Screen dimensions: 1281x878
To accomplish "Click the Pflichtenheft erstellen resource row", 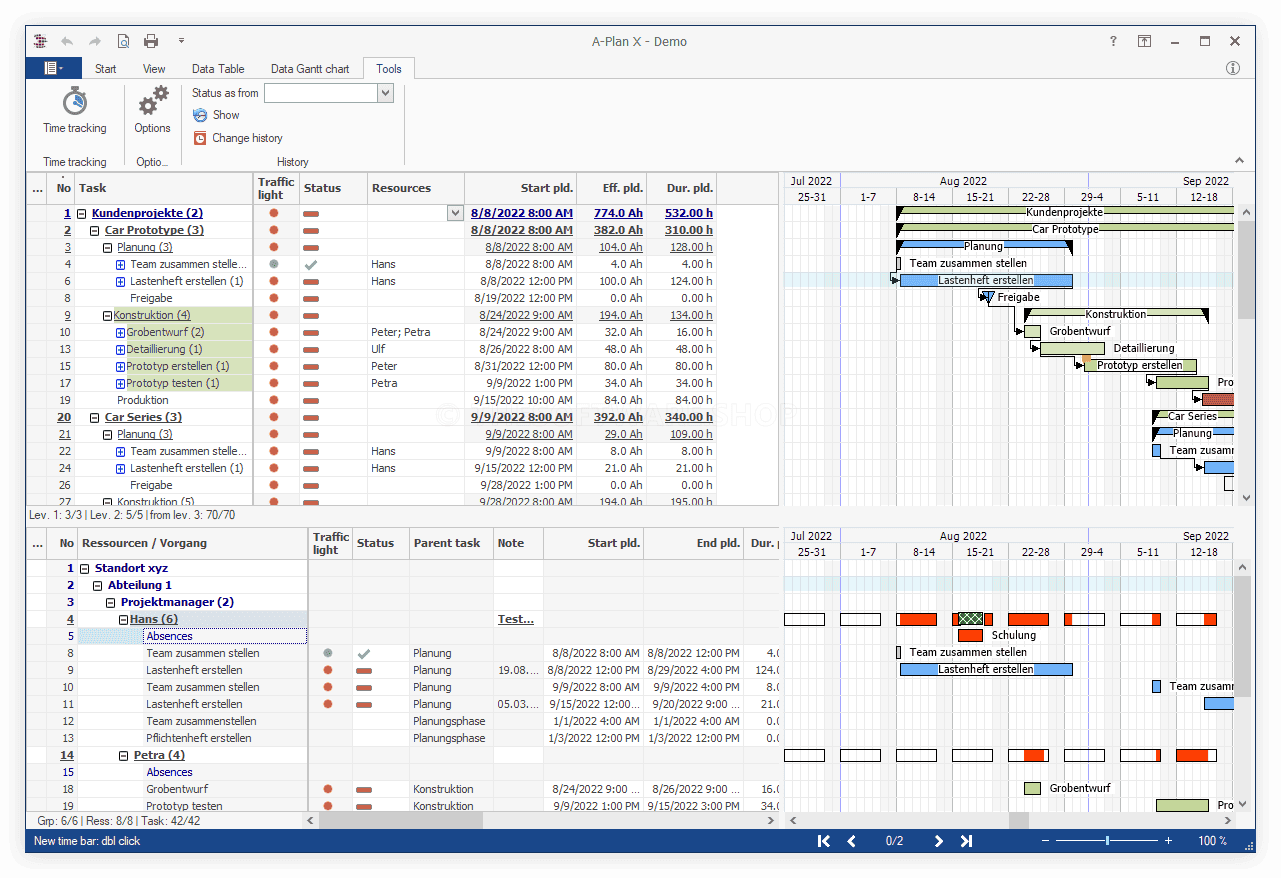I will click(403, 738).
